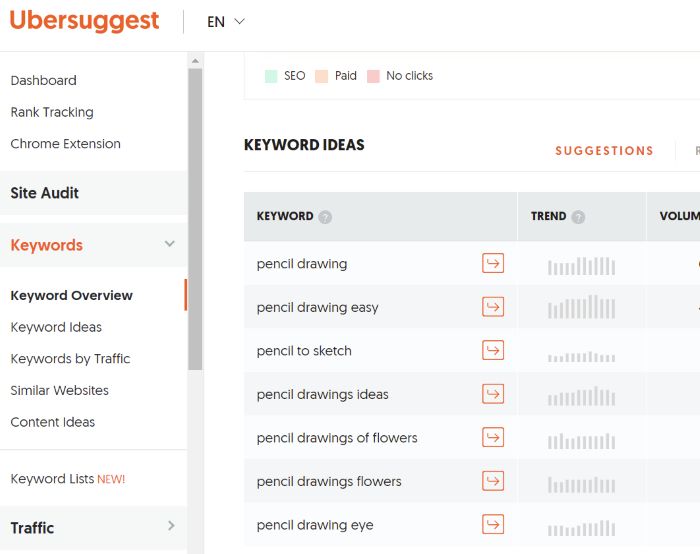Click trend chart for 'pencil drawing easy'
The height and width of the screenshot is (554, 700).
pos(581,307)
